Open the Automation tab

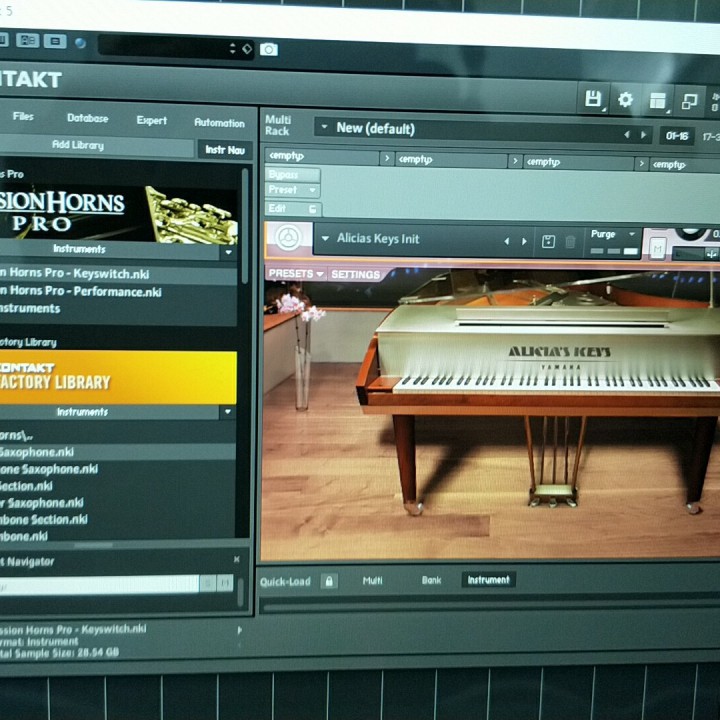(219, 122)
